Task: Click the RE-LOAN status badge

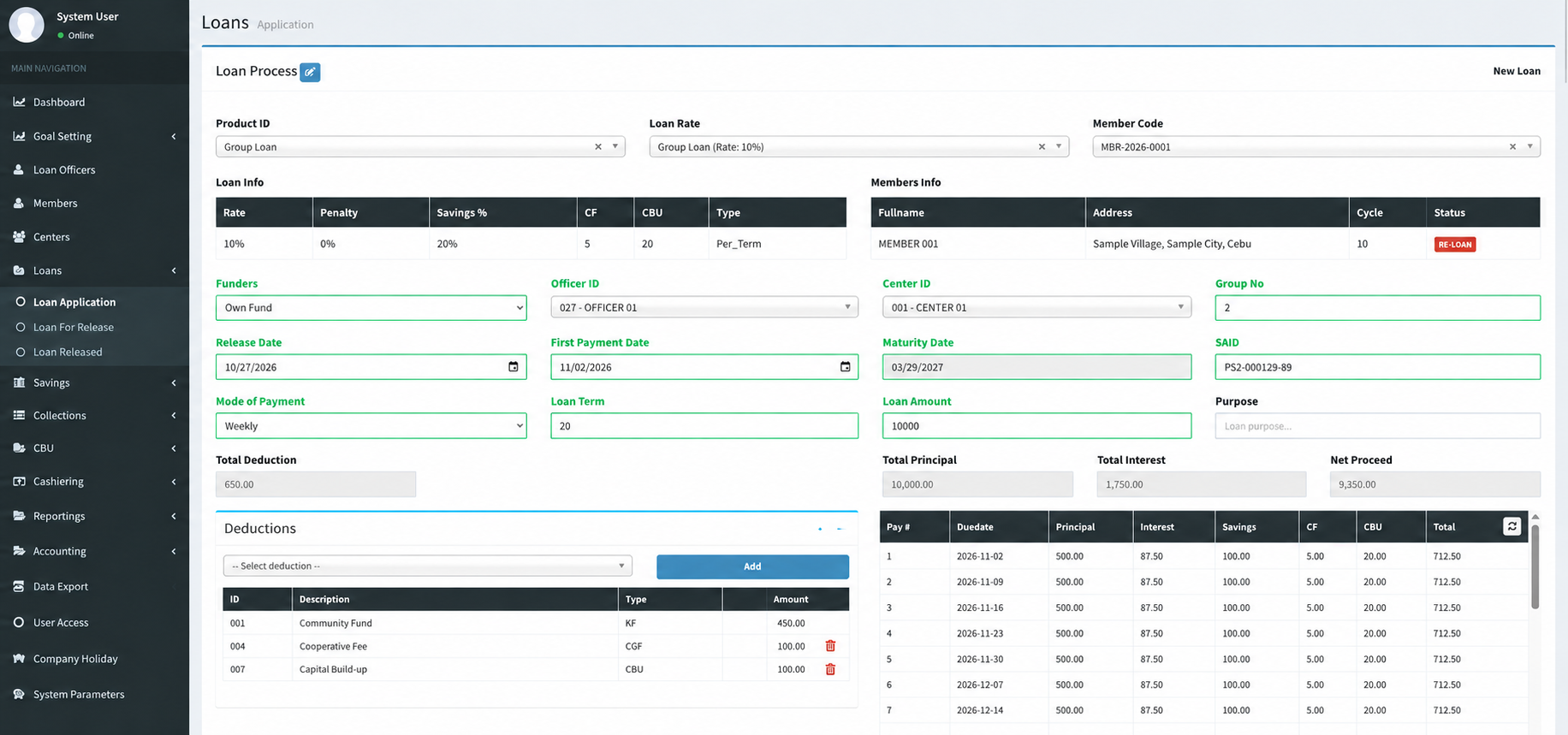Action: pos(1455,245)
